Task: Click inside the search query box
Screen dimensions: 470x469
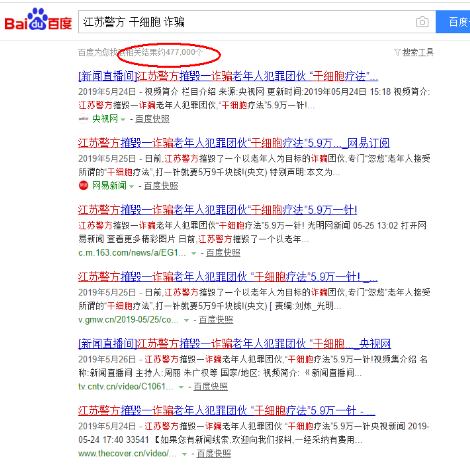Action: point(257,22)
